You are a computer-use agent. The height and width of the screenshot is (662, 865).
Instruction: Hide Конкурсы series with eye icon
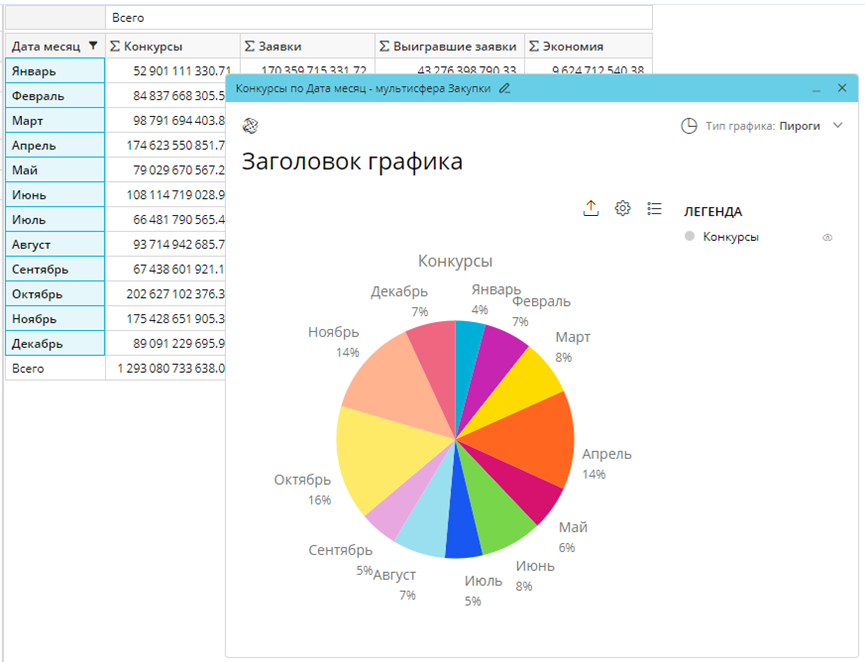click(x=827, y=238)
